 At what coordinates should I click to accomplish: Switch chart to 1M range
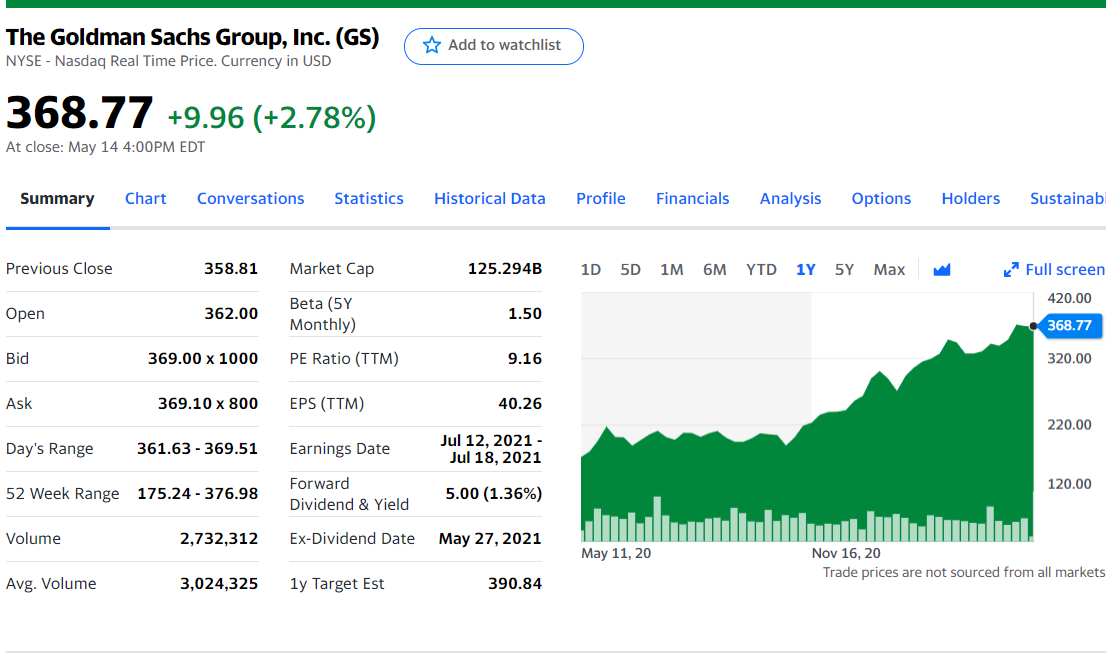click(671, 269)
